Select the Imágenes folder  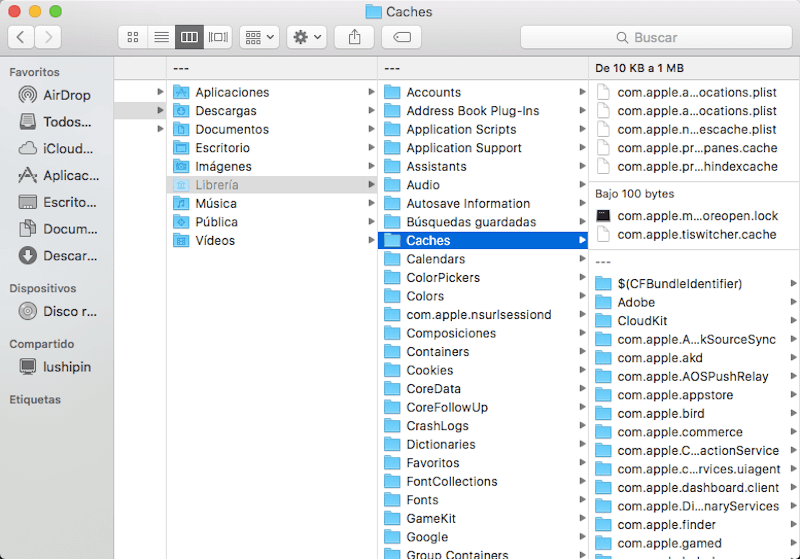pos(272,166)
